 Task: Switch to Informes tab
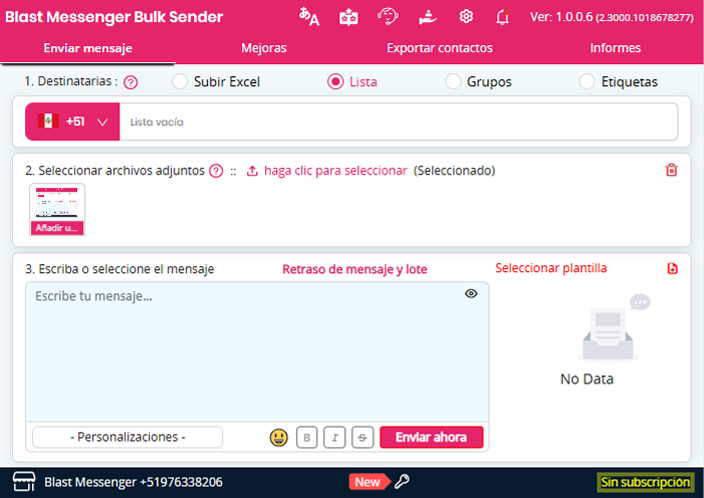[615, 48]
